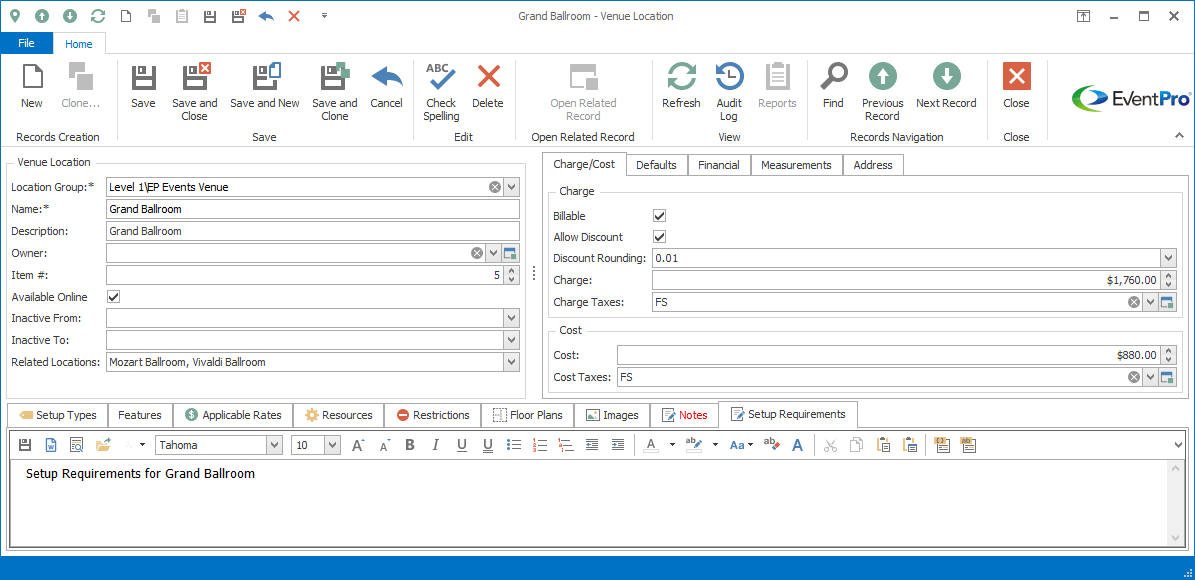Image resolution: width=1195 pixels, height=580 pixels.
Task: Click quick access up-arrow previous record icon
Action: (42, 15)
